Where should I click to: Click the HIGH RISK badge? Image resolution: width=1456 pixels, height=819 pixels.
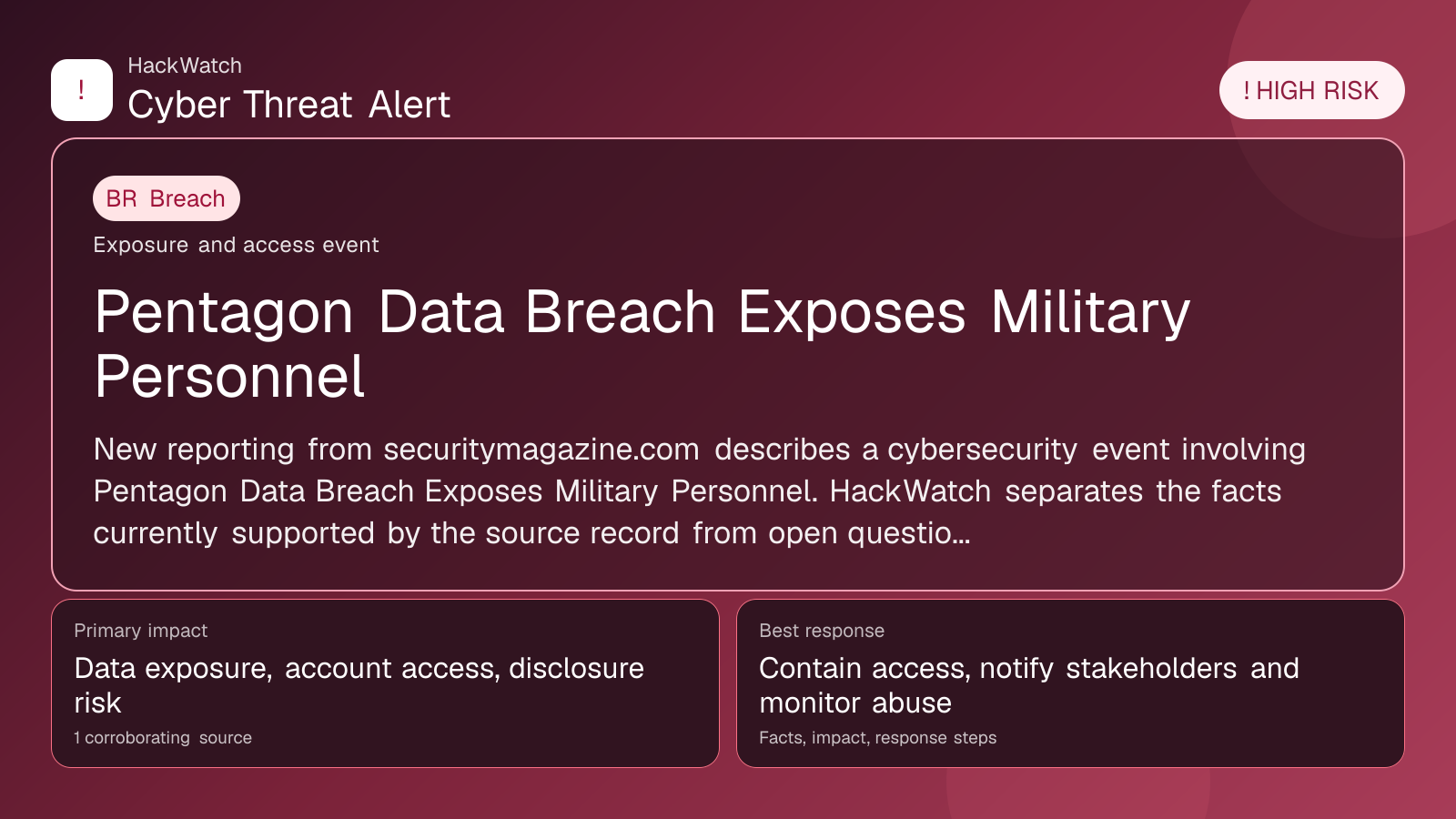click(1311, 90)
